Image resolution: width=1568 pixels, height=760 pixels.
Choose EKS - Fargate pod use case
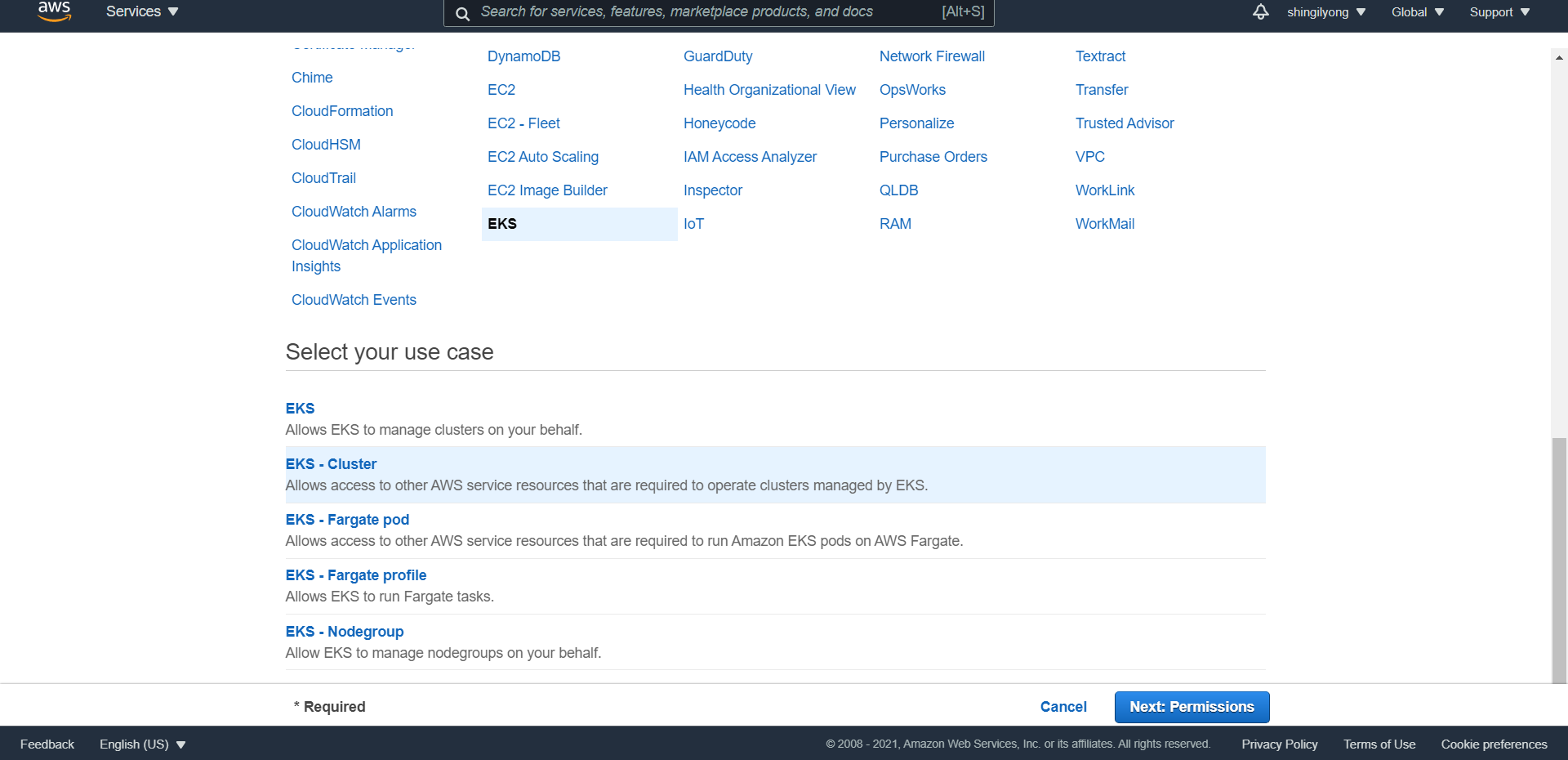pyautogui.click(x=776, y=530)
